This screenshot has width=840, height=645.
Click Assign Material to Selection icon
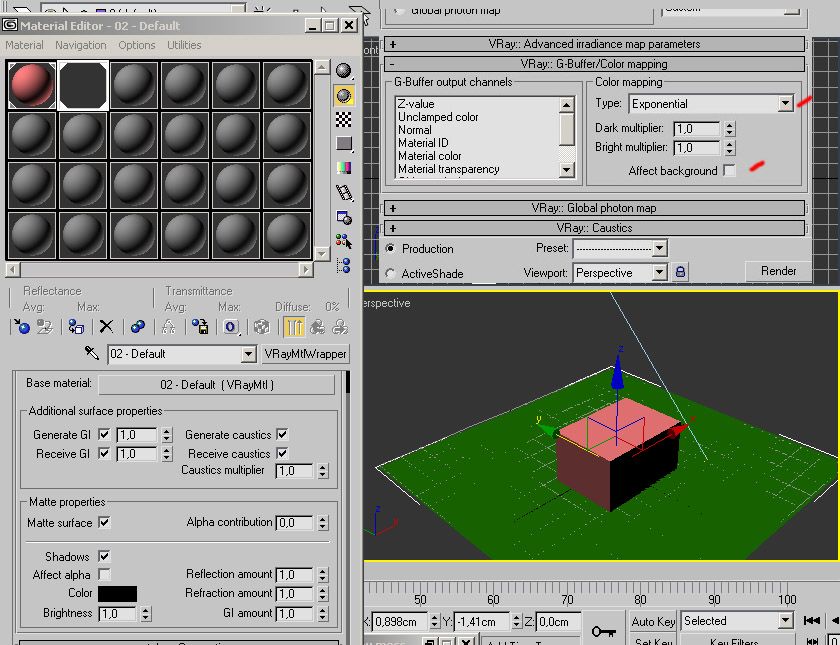click(x=77, y=327)
